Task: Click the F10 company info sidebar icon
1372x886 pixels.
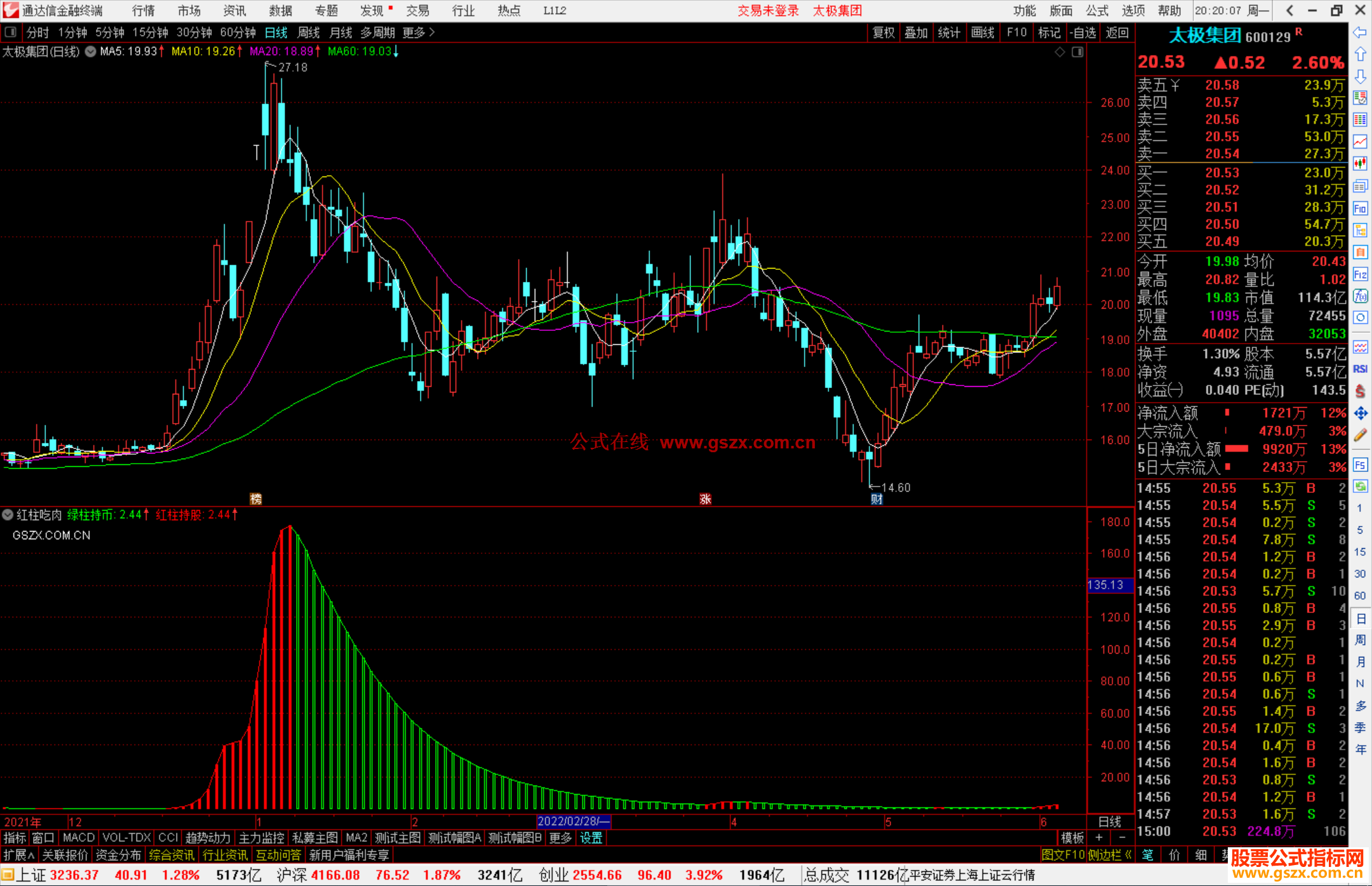Action: coord(1360,208)
